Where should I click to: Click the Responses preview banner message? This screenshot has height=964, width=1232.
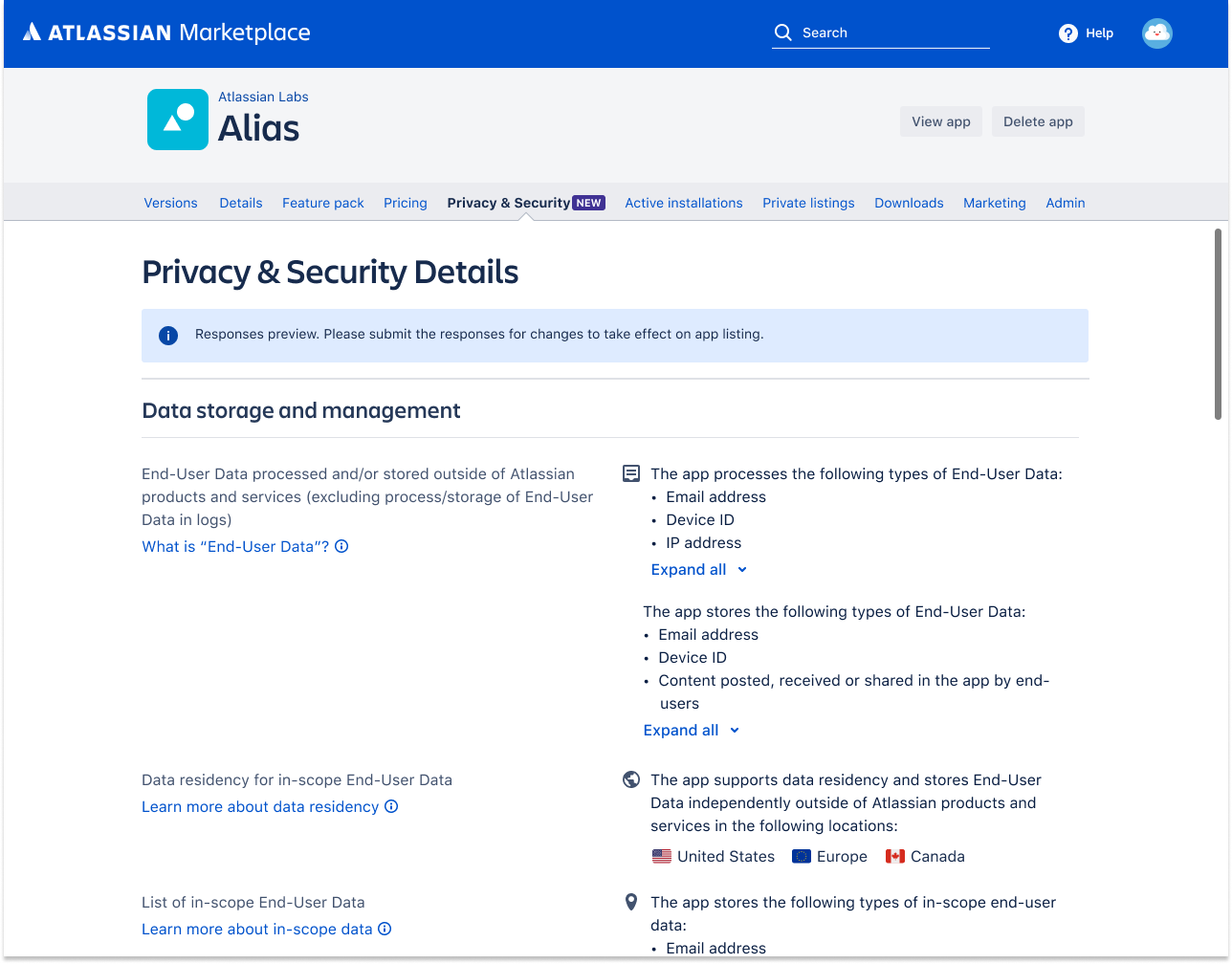[479, 334]
